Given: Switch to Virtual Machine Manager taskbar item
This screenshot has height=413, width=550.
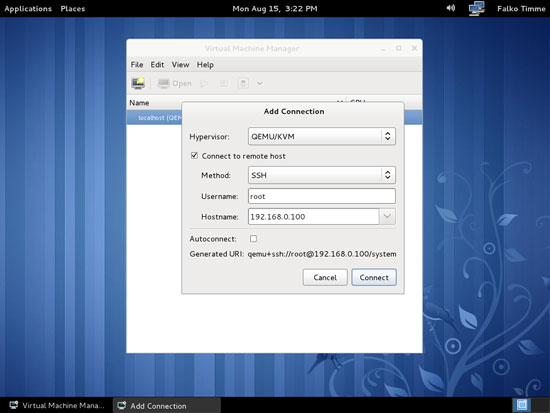Looking at the screenshot, I should [x=58, y=405].
